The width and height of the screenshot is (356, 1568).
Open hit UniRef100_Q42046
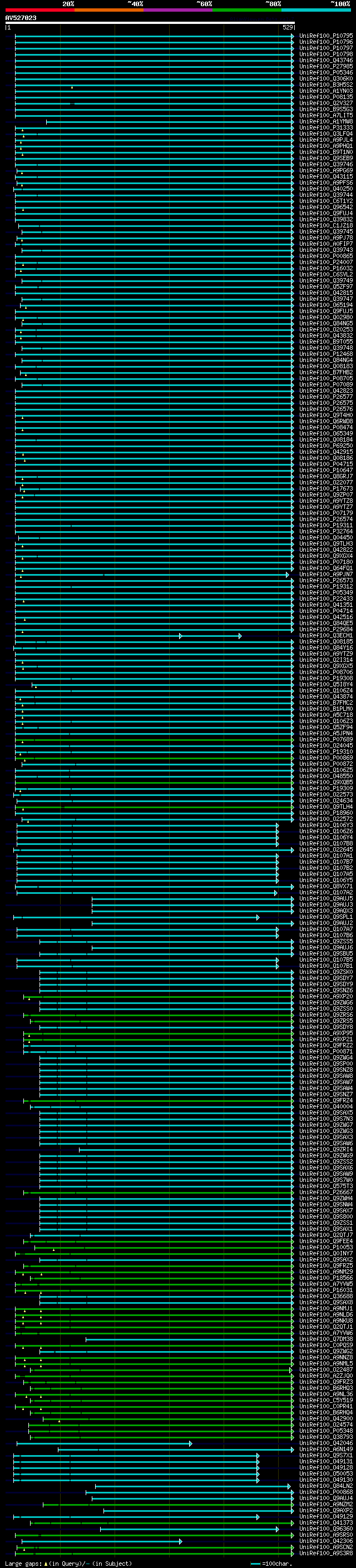(x=325, y=1443)
